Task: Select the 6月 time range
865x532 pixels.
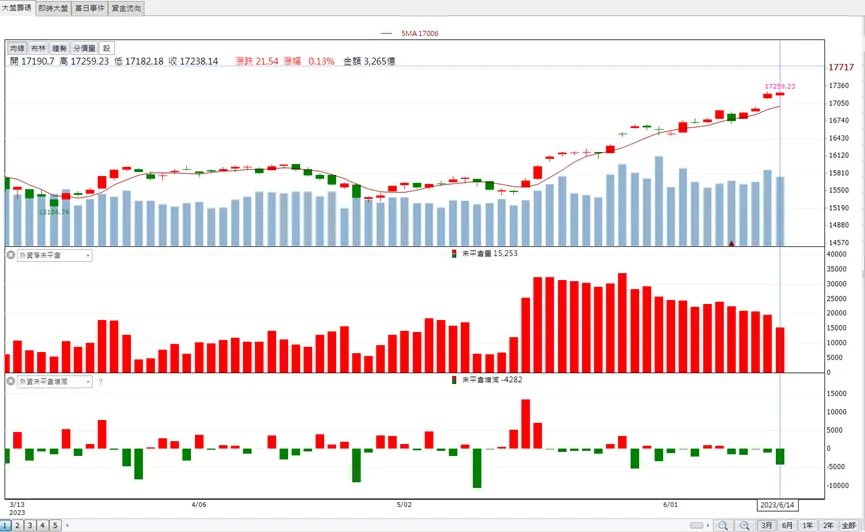Action: click(787, 525)
